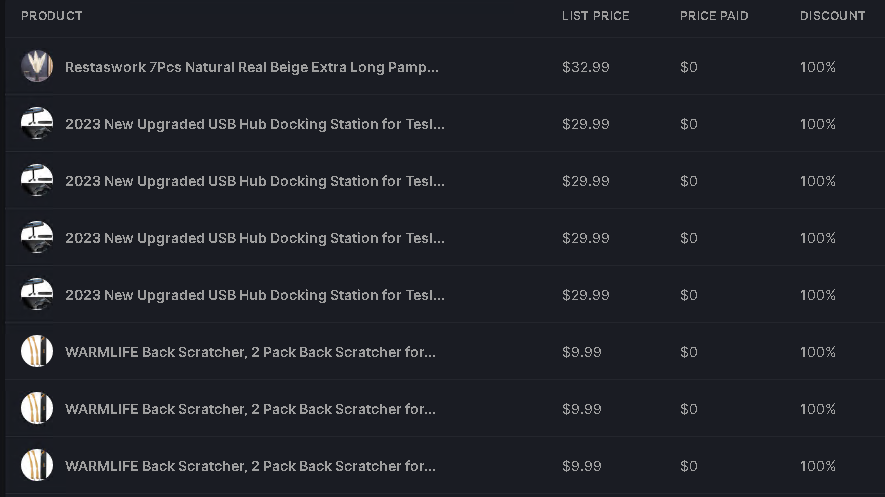Click the second WARMLIFE Back Scratcher thumbnail
Viewport: 885px width, 497px height.
[37, 408]
